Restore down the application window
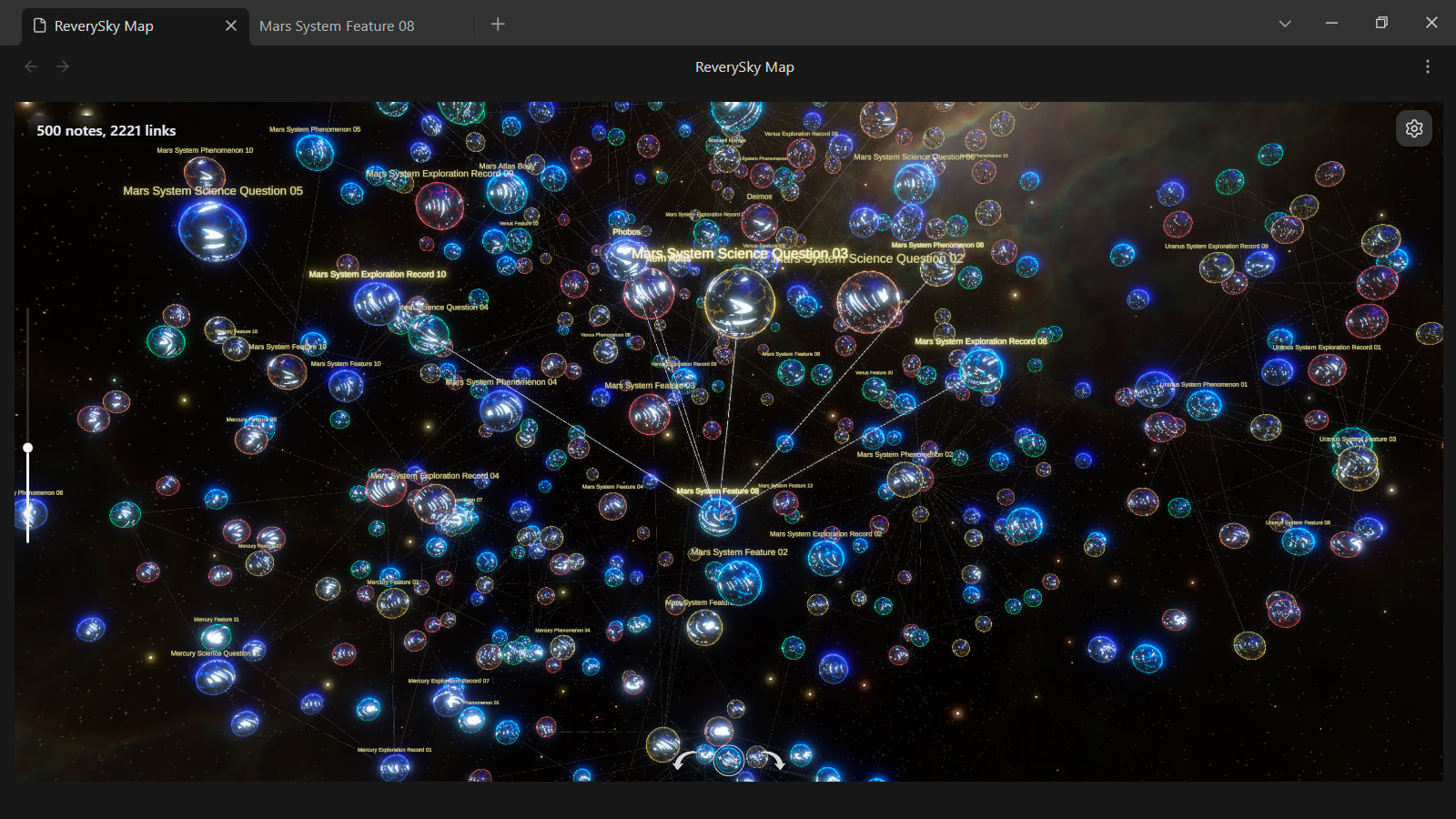The height and width of the screenshot is (819, 1456). click(1381, 23)
